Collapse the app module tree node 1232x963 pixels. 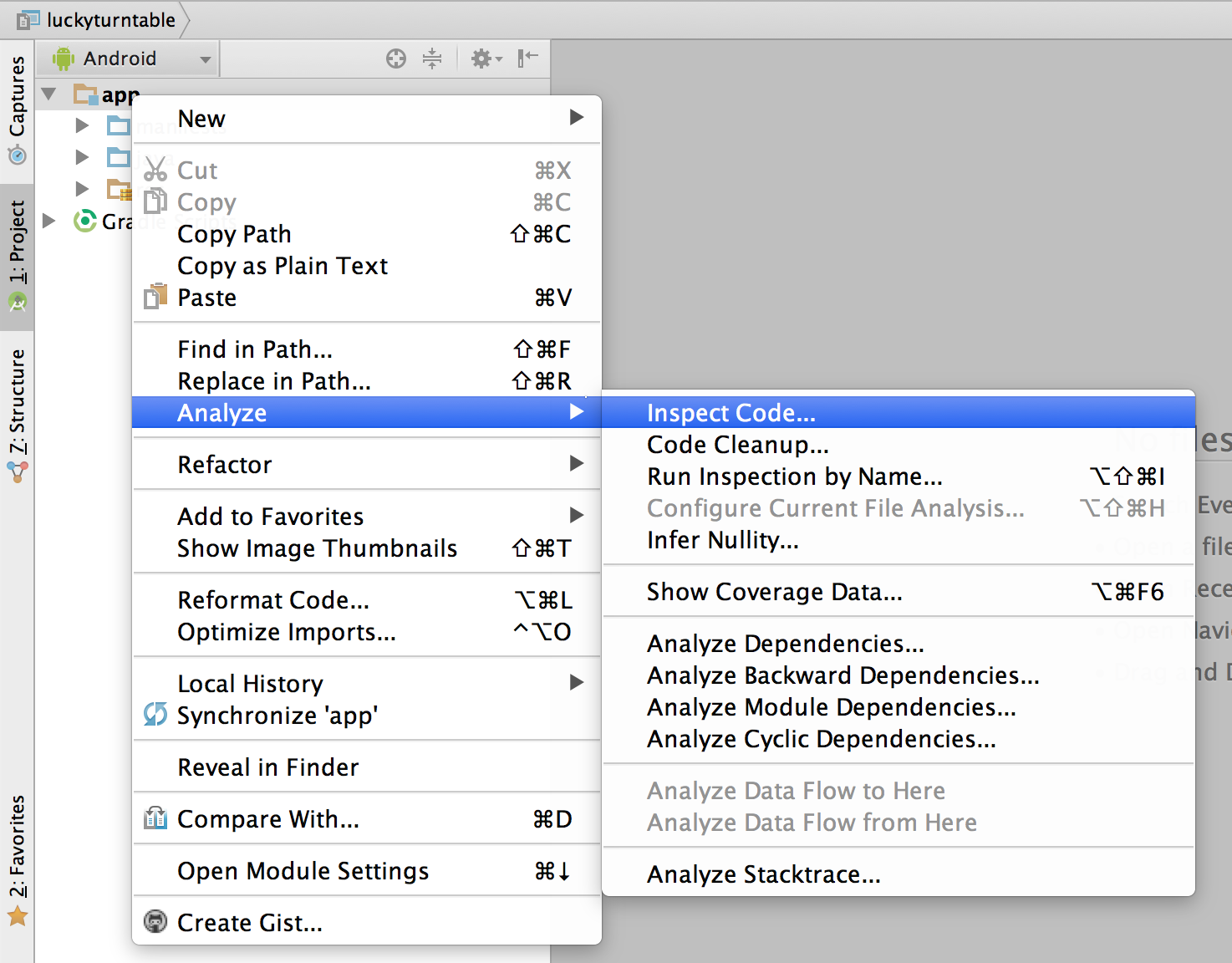pos(49,94)
